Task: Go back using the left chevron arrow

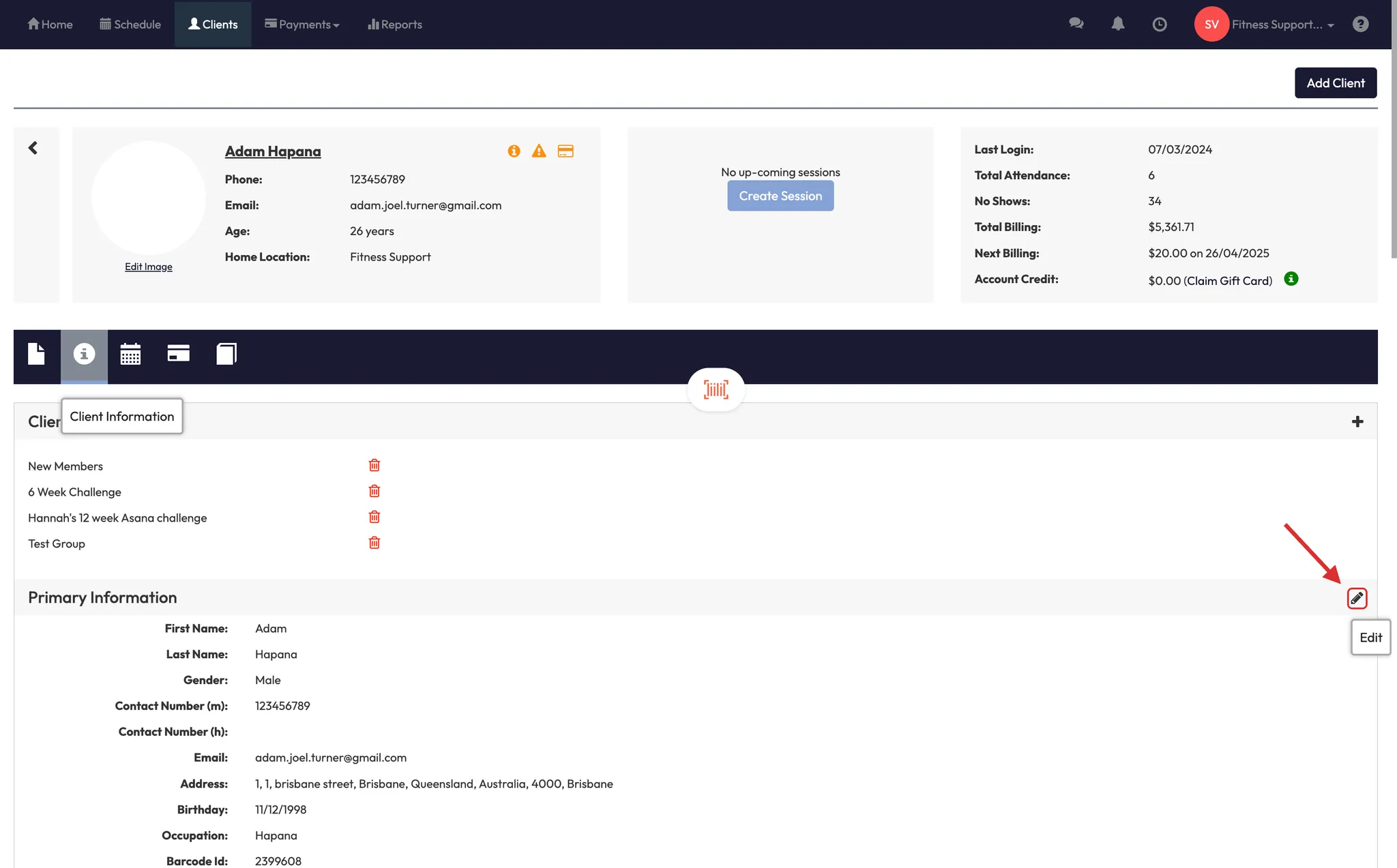Action: [x=33, y=148]
